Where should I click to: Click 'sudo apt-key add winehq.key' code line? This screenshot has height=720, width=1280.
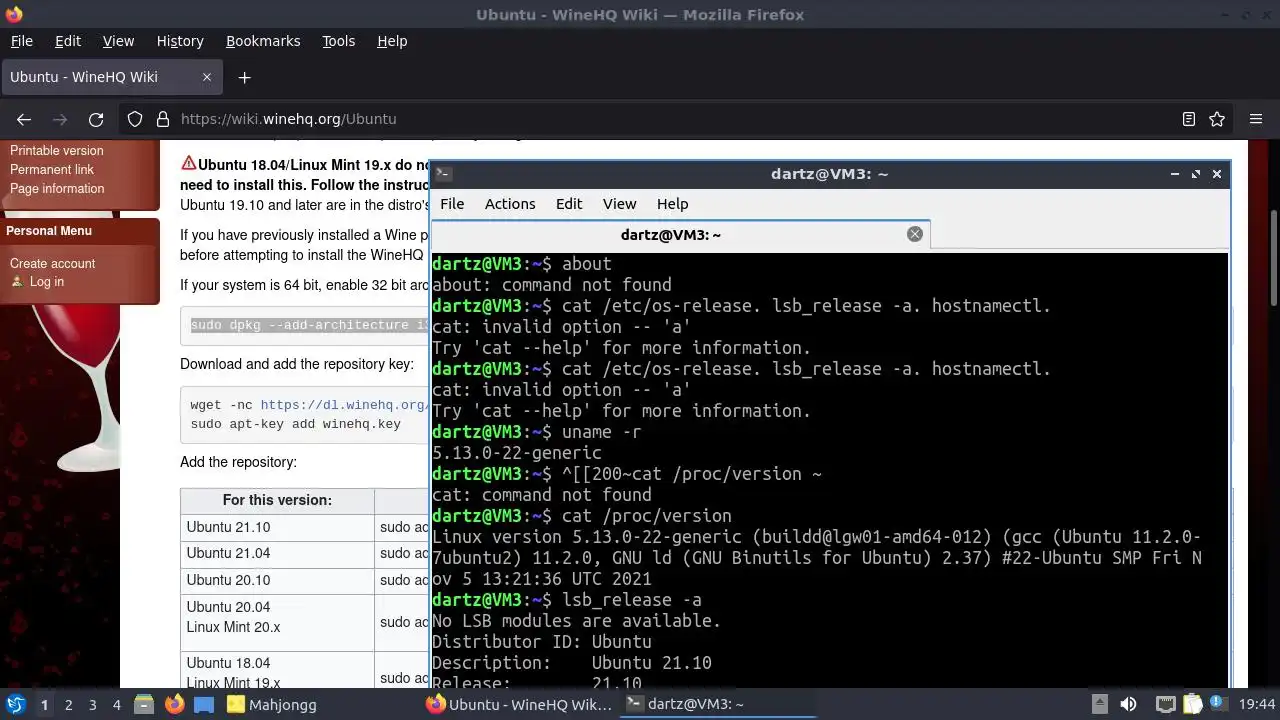point(296,424)
